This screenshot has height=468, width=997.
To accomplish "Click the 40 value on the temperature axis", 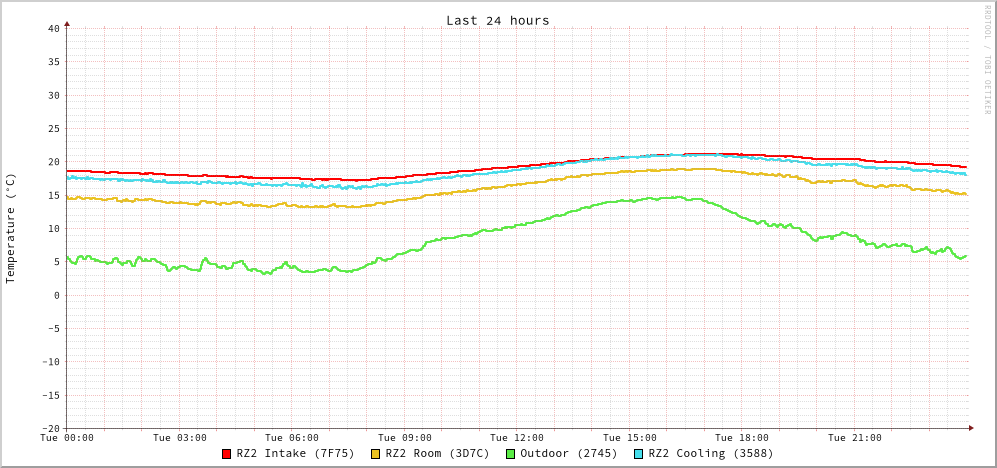I will (53, 28).
